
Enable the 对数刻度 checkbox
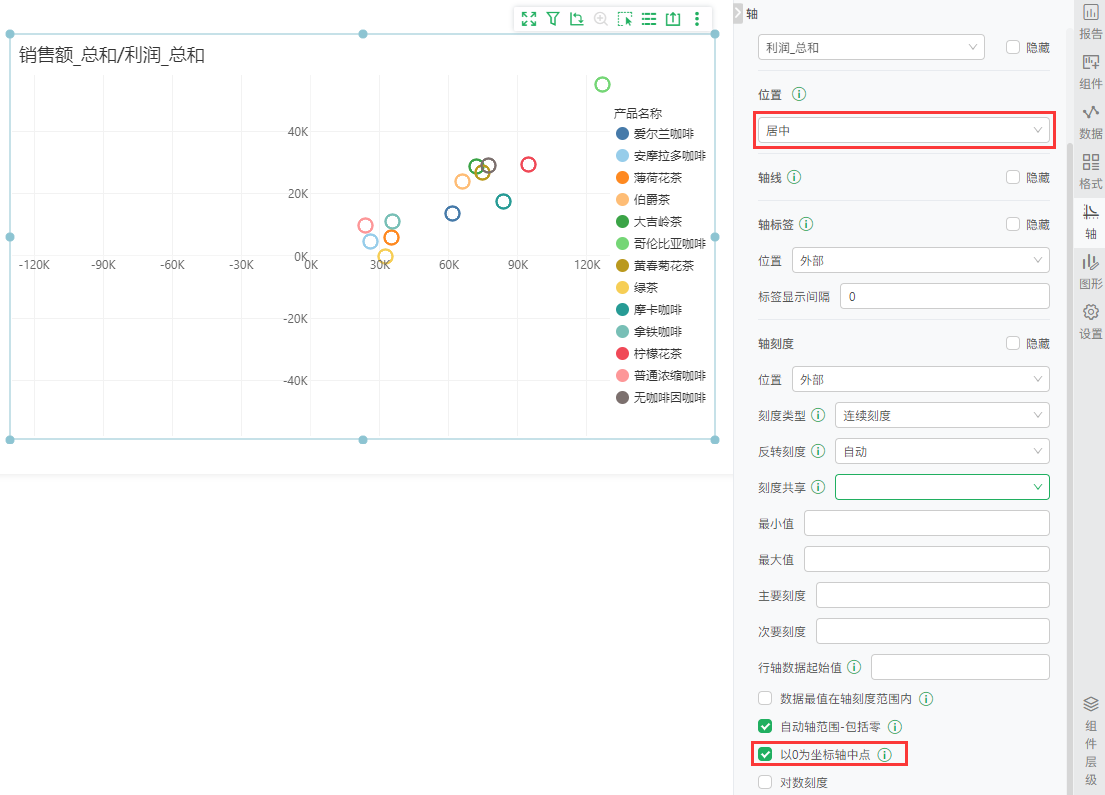tap(765, 782)
